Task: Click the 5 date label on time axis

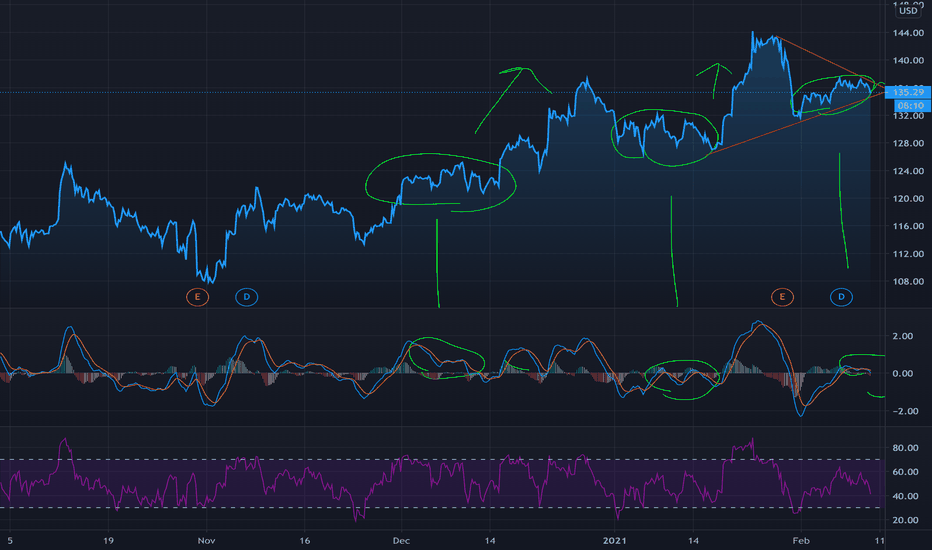Action: [10, 540]
